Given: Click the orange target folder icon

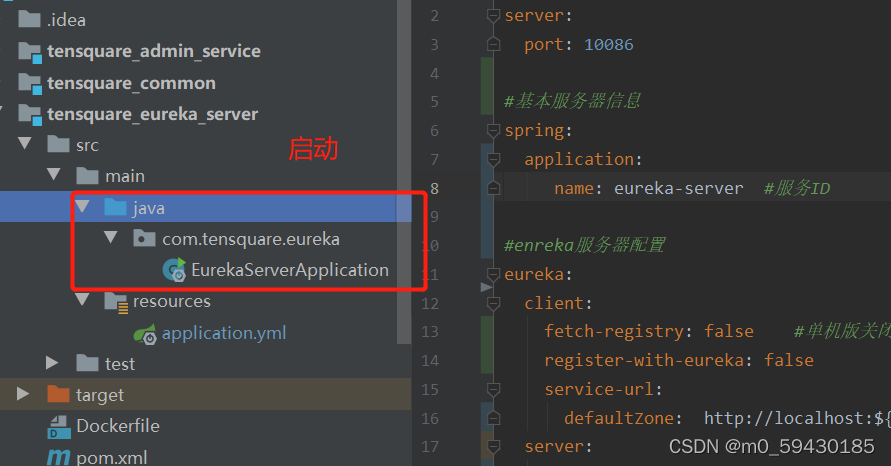Looking at the screenshot, I should [x=58, y=393].
